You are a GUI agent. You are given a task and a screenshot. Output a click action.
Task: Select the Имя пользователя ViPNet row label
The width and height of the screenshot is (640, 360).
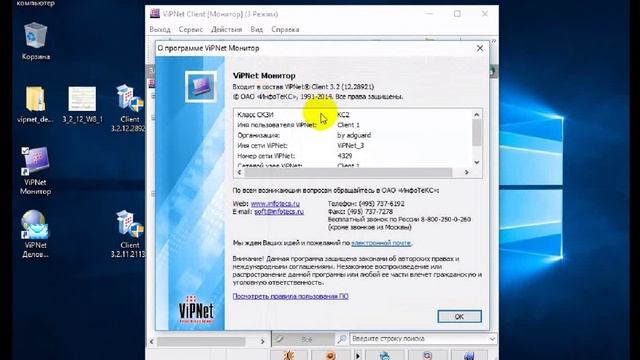277,125
